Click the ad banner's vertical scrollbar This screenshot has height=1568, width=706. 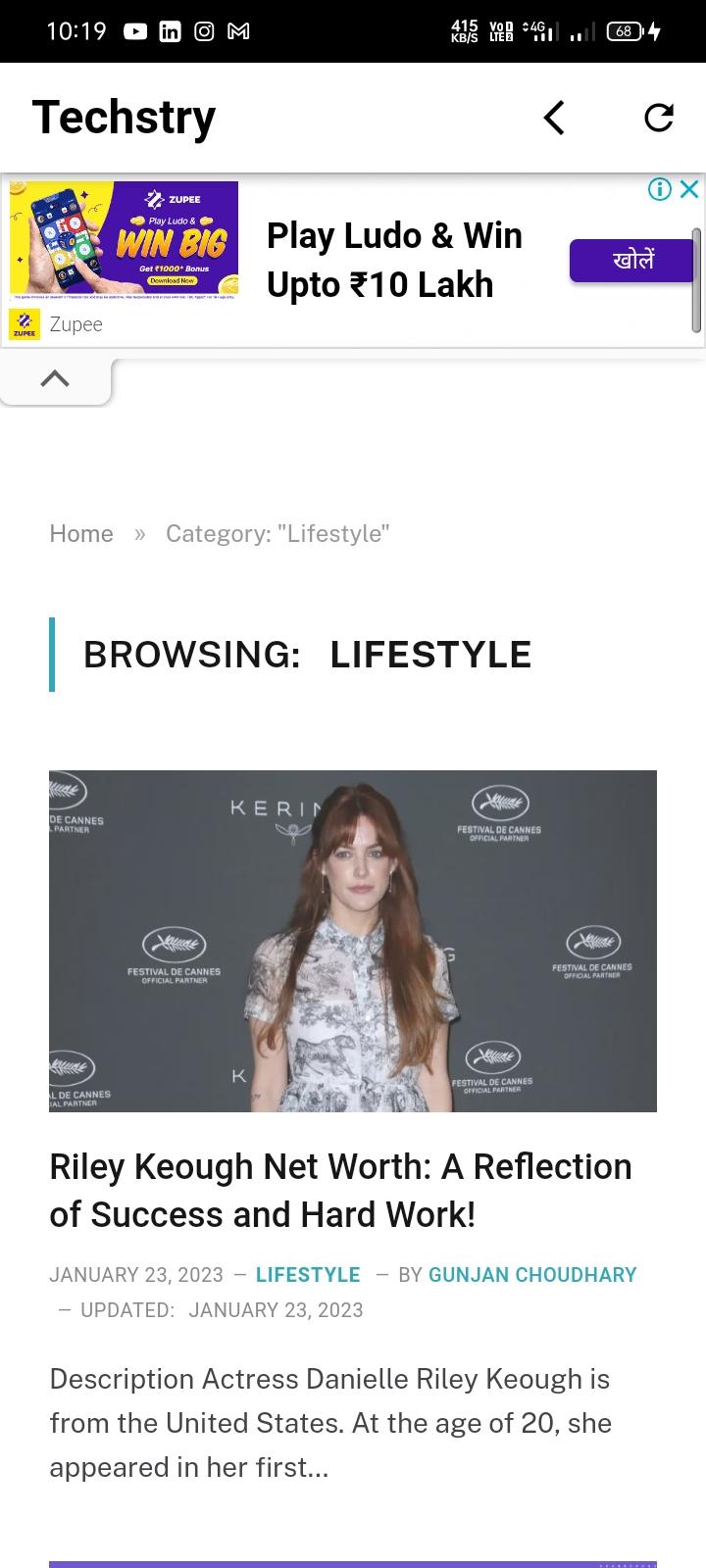click(696, 280)
